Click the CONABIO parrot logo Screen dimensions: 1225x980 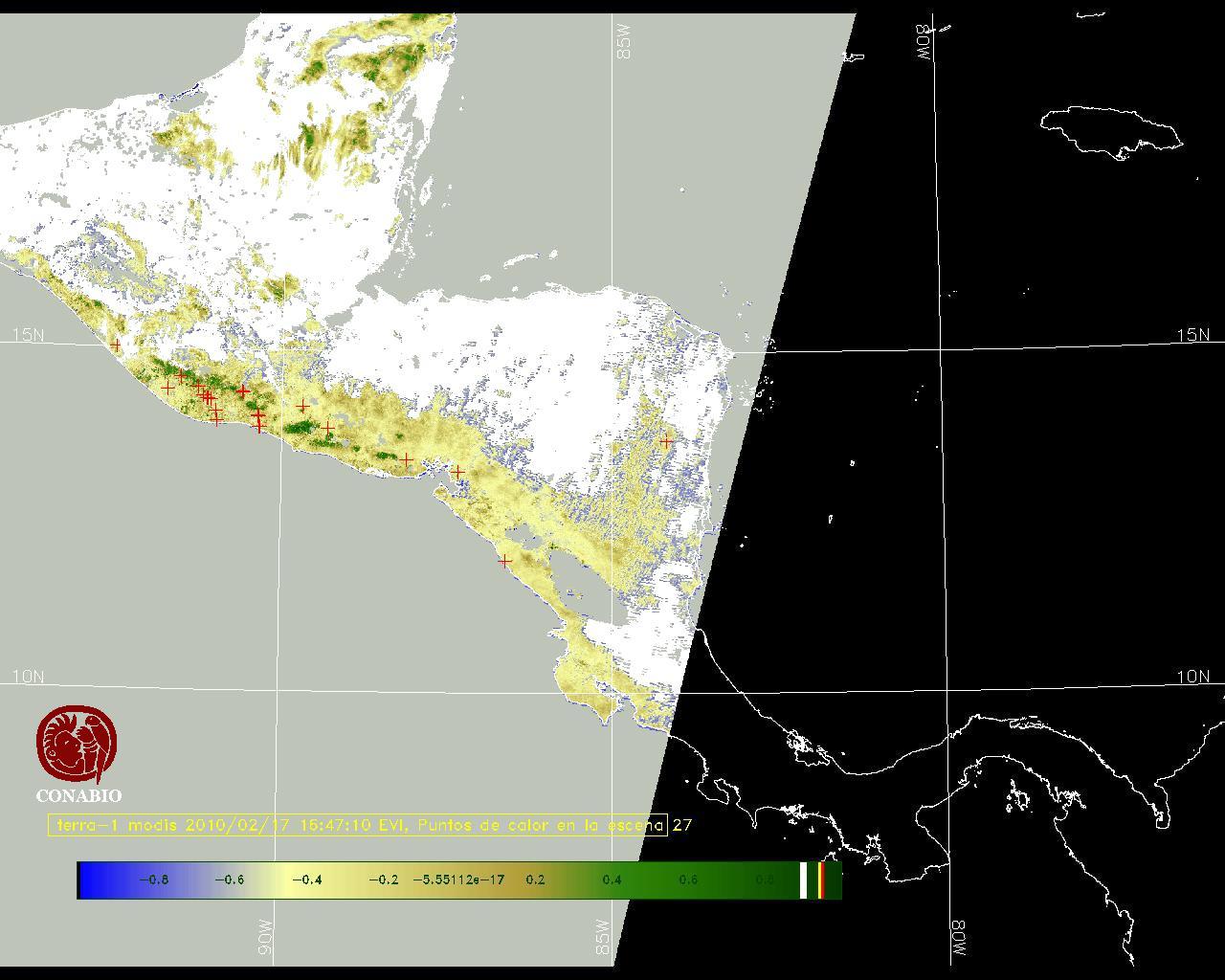78,744
